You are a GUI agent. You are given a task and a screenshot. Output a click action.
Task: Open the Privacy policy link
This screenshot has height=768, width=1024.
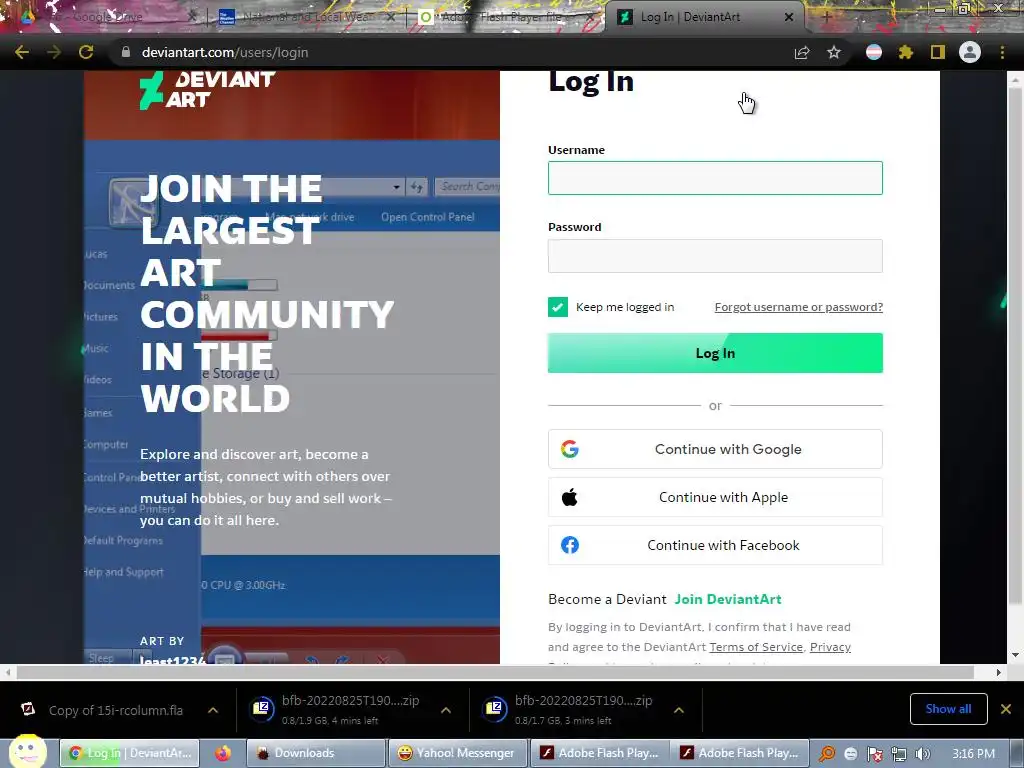point(830,647)
